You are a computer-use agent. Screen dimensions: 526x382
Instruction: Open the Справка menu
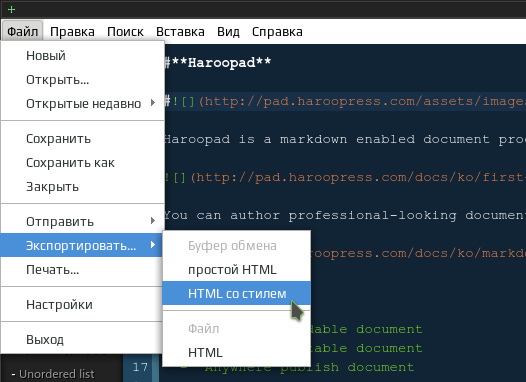click(x=277, y=32)
